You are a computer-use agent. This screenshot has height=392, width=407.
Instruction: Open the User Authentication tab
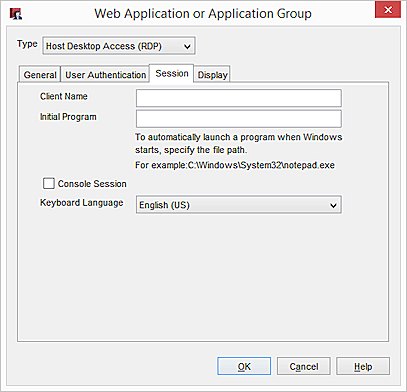[x=105, y=74]
